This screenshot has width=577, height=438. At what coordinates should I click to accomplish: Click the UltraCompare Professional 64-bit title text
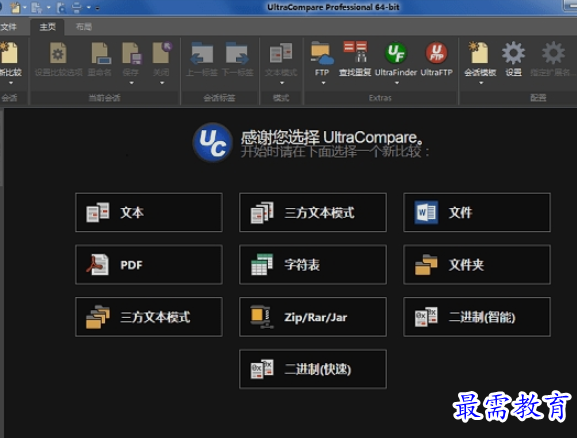pos(333,7)
